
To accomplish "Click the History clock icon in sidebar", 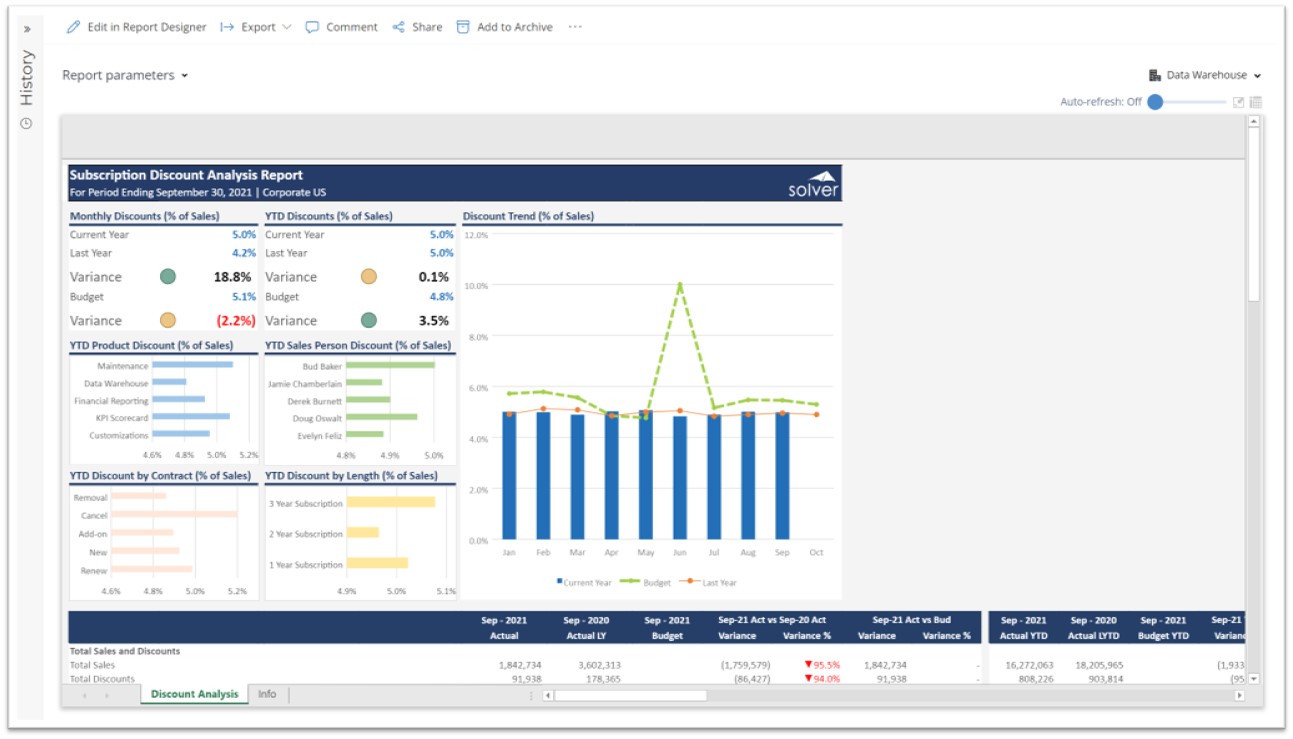I will coord(27,123).
